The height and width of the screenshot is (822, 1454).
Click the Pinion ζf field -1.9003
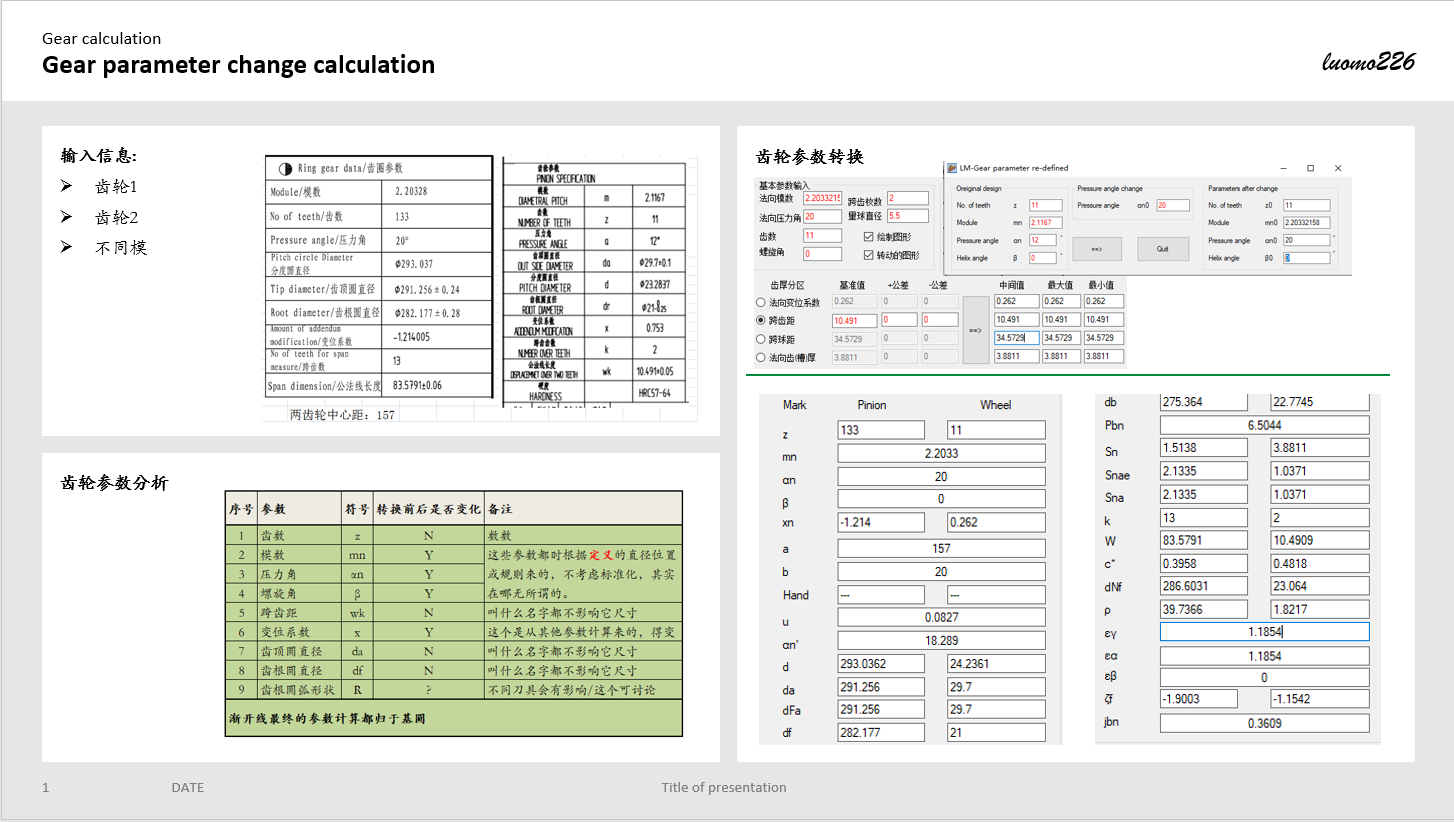1199,698
